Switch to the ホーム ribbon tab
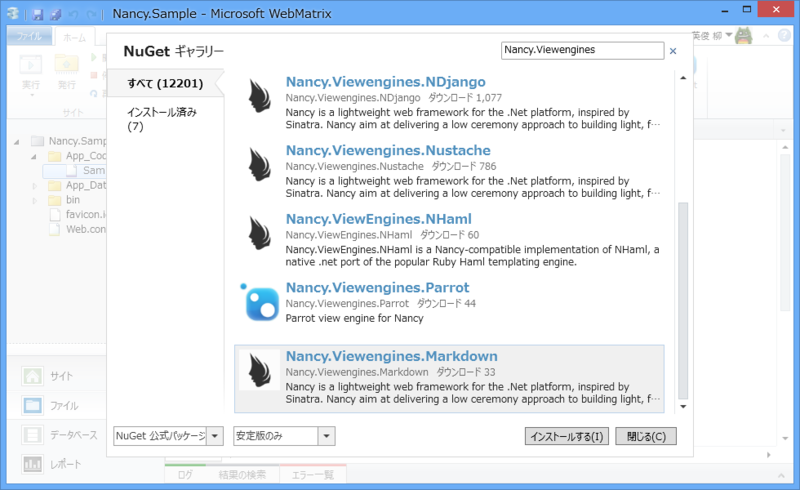The height and width of the screenshot is (490, 800). (x=74, y=37)
